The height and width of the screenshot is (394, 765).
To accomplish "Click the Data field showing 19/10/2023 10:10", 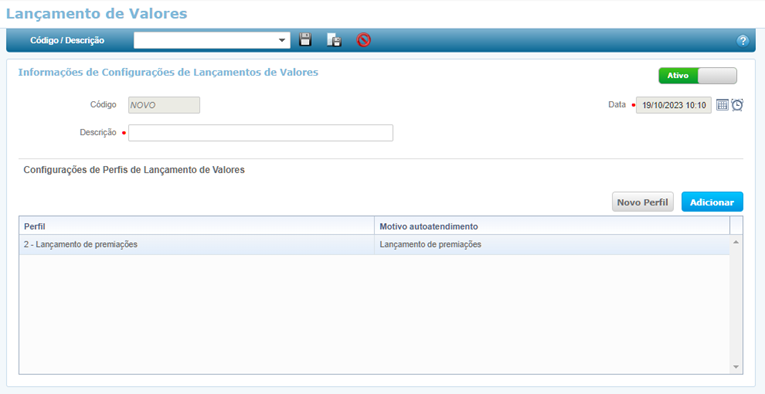I will coord(674,105).
